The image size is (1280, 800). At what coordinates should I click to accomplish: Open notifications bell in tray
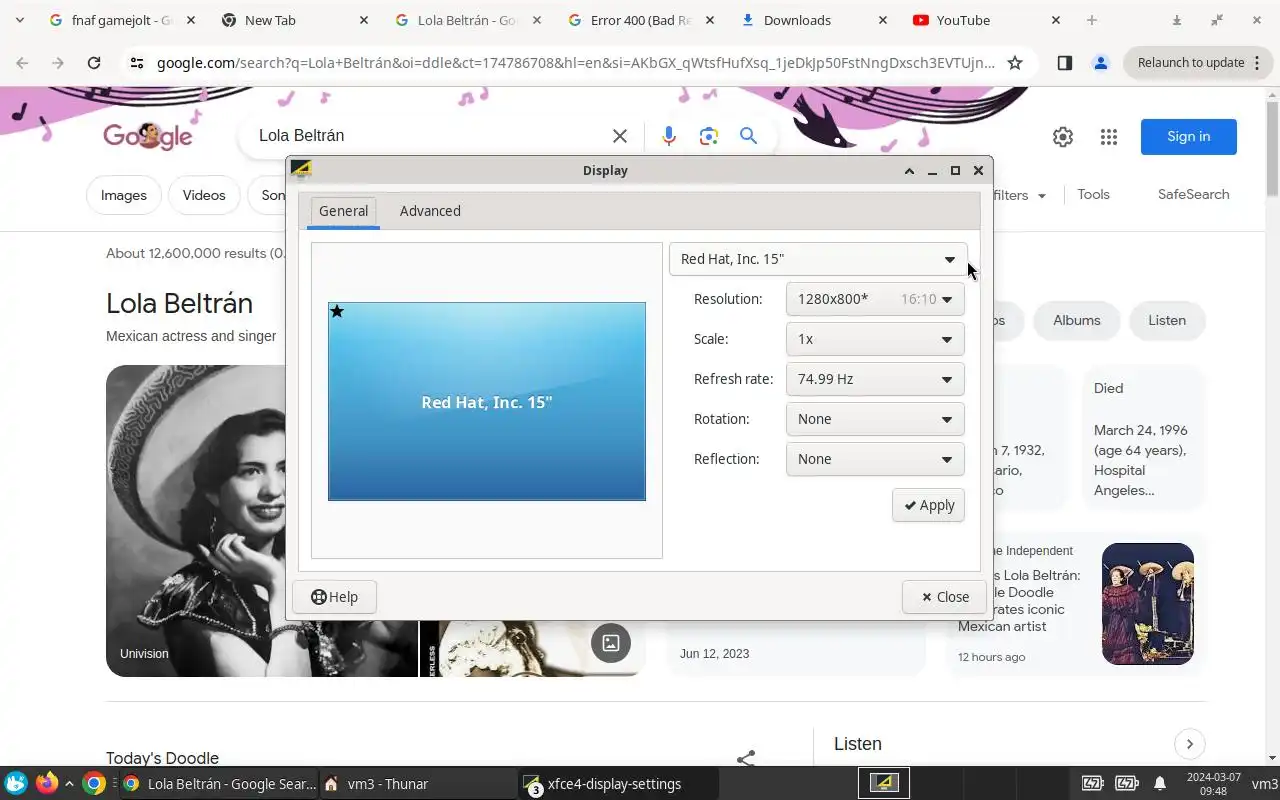[1160, 783]
